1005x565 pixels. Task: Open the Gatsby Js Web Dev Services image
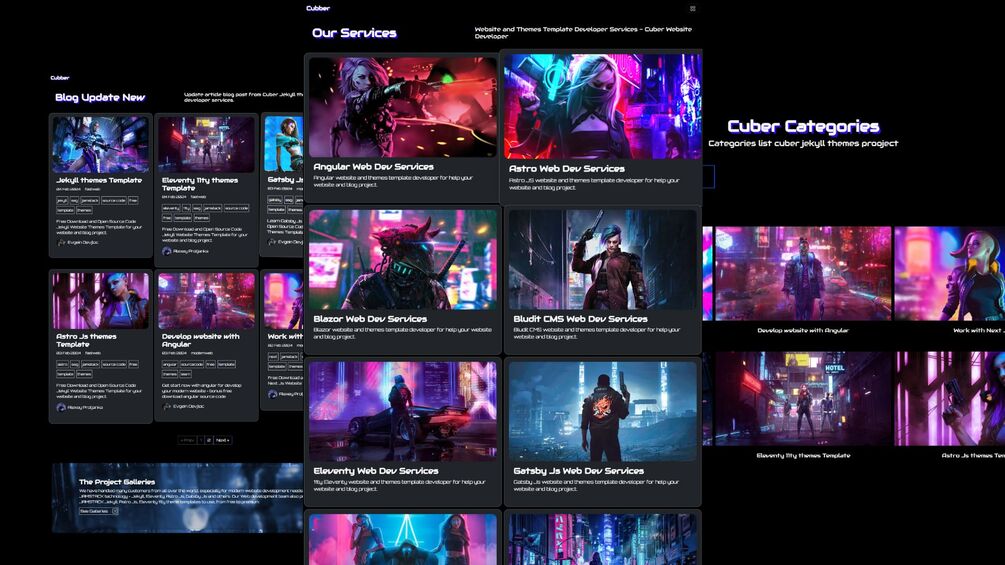(602, 411)
